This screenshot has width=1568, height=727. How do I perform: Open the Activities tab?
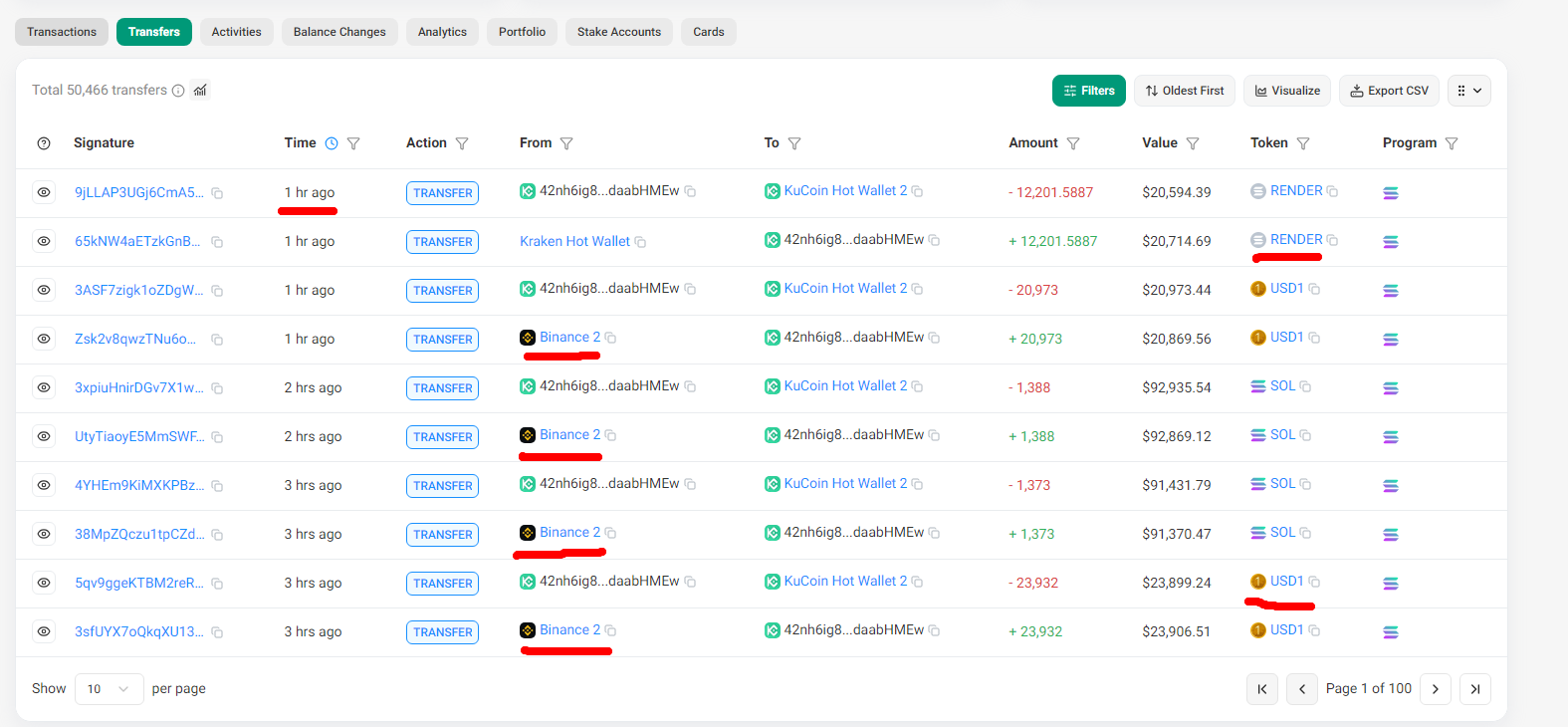[x=237, y=32]
